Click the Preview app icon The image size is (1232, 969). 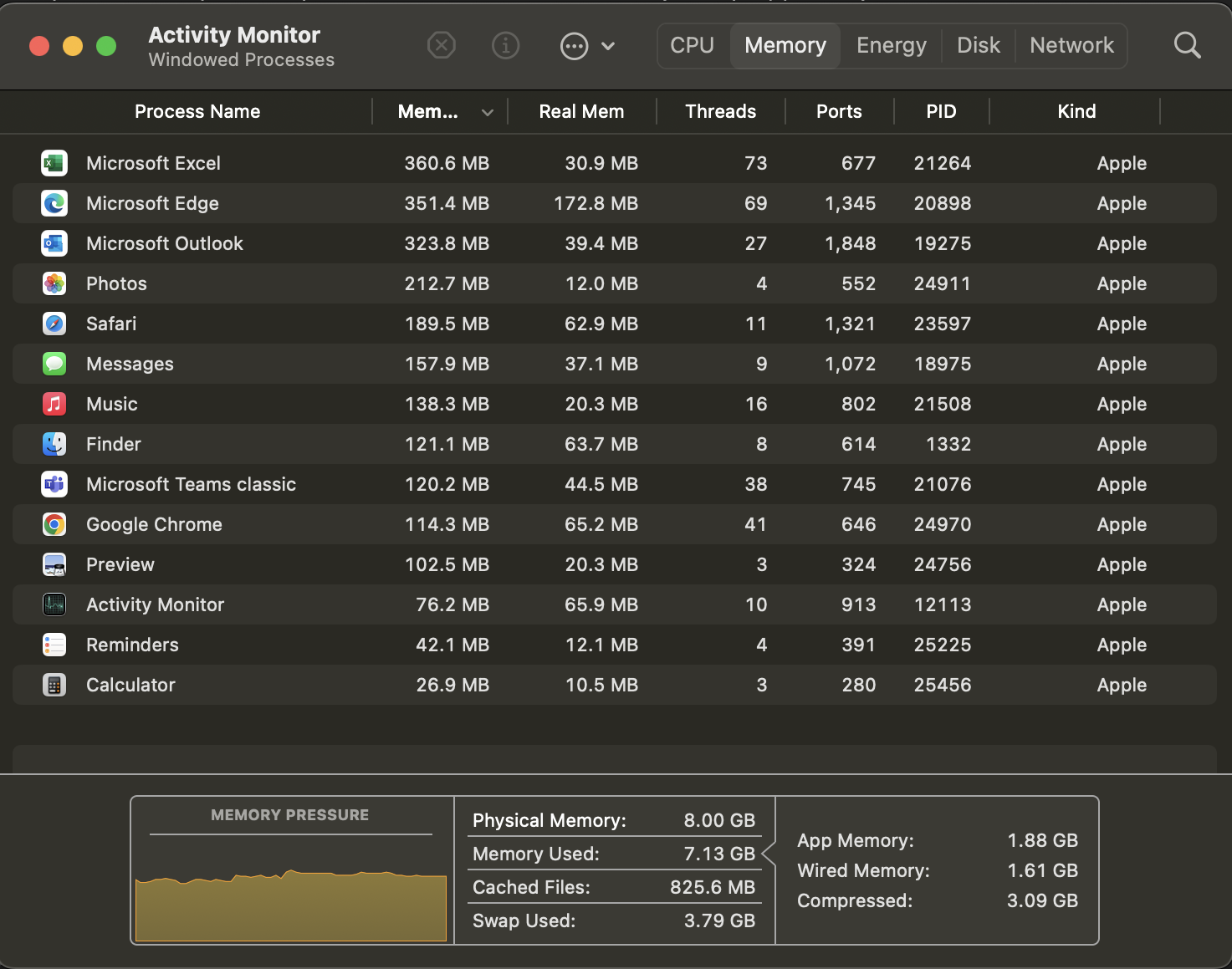54,564
